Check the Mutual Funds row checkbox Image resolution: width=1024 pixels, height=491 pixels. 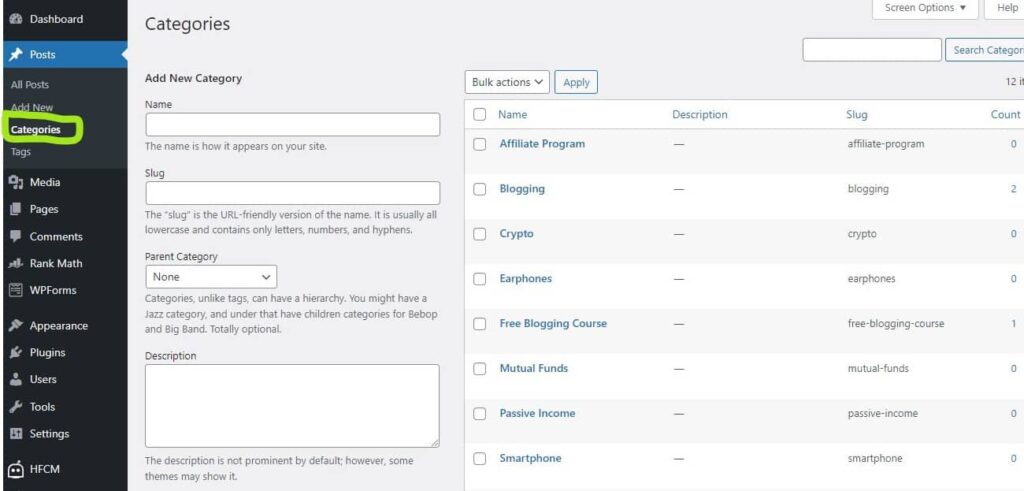point(480,369)
